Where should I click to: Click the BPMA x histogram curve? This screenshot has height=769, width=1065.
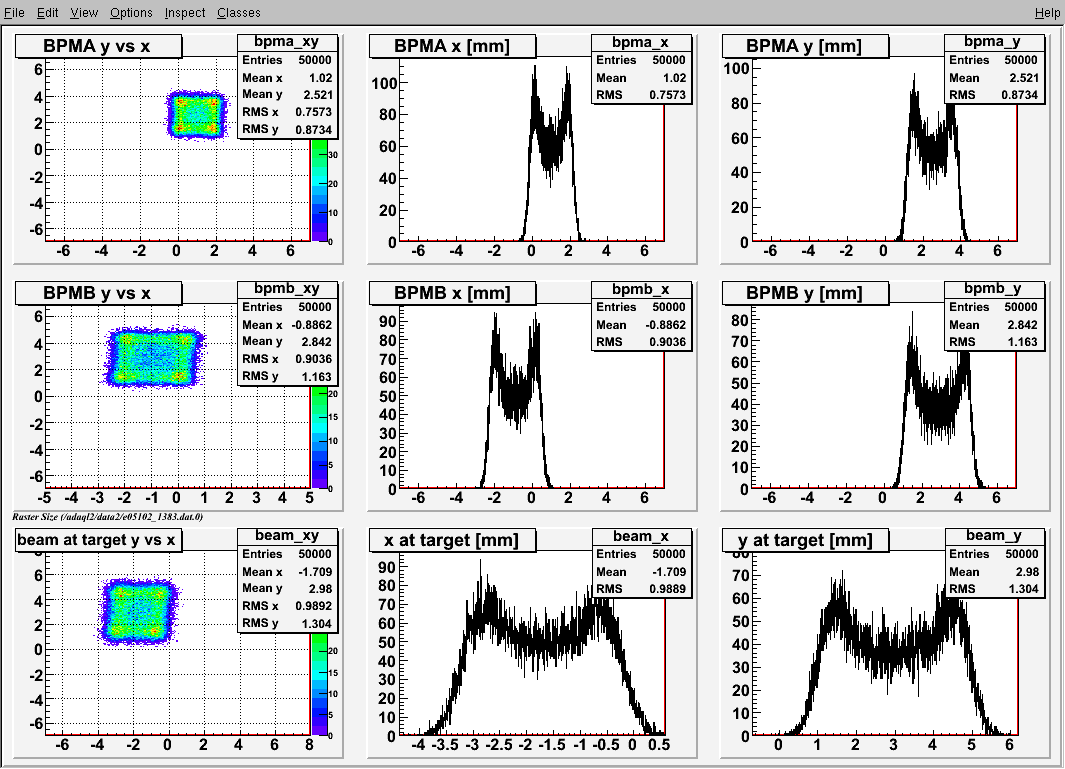point(551,153)
